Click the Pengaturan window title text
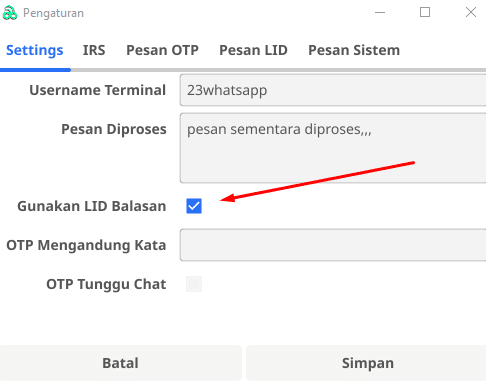Viewport: 486px width, 384px height. click(x=53, y=13)
